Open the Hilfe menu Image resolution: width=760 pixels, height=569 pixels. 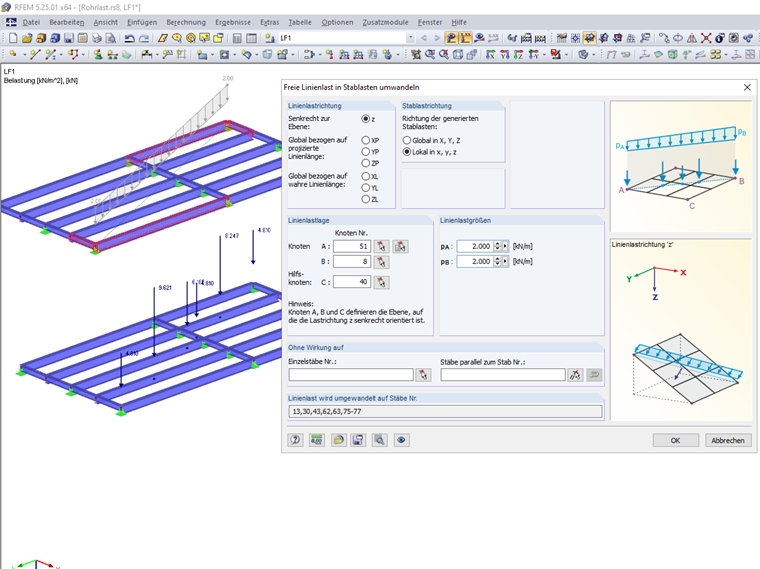(459, 22)
